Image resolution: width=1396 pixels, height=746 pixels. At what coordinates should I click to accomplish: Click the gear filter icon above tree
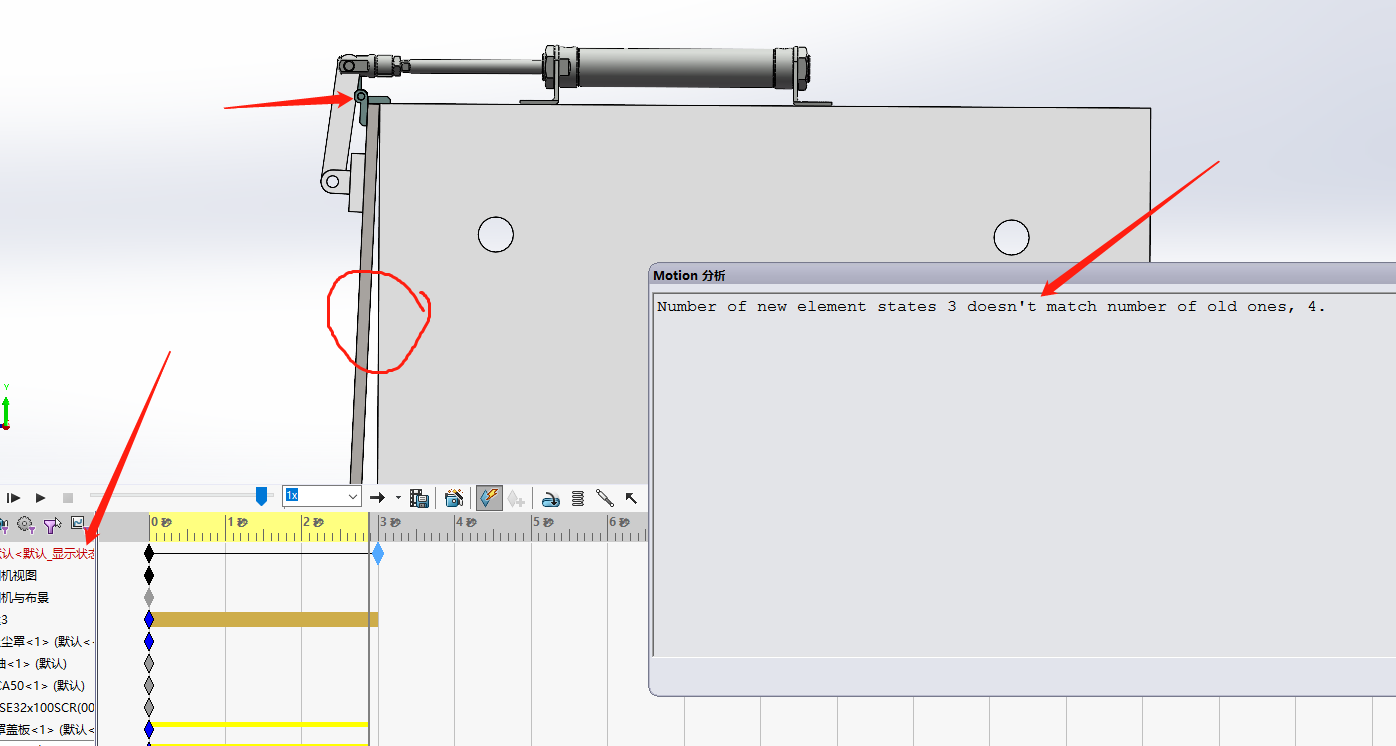point(26,525)
